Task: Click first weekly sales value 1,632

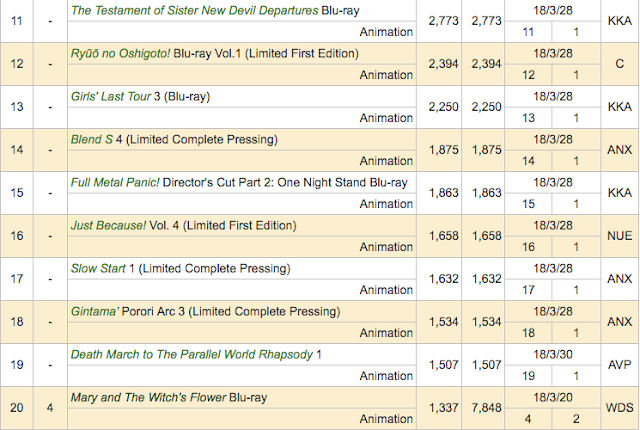Action: coord(444,279)
